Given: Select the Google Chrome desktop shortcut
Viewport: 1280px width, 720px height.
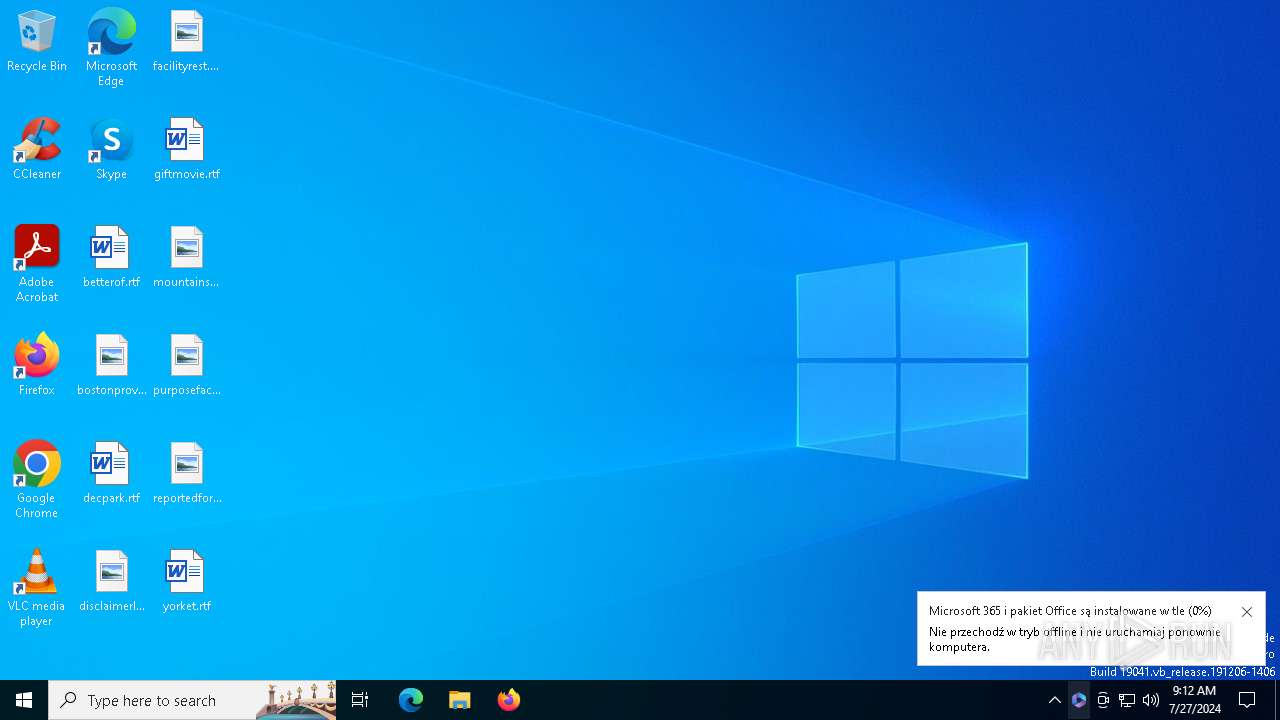Looking at the screenshot, I should (37, 480).
